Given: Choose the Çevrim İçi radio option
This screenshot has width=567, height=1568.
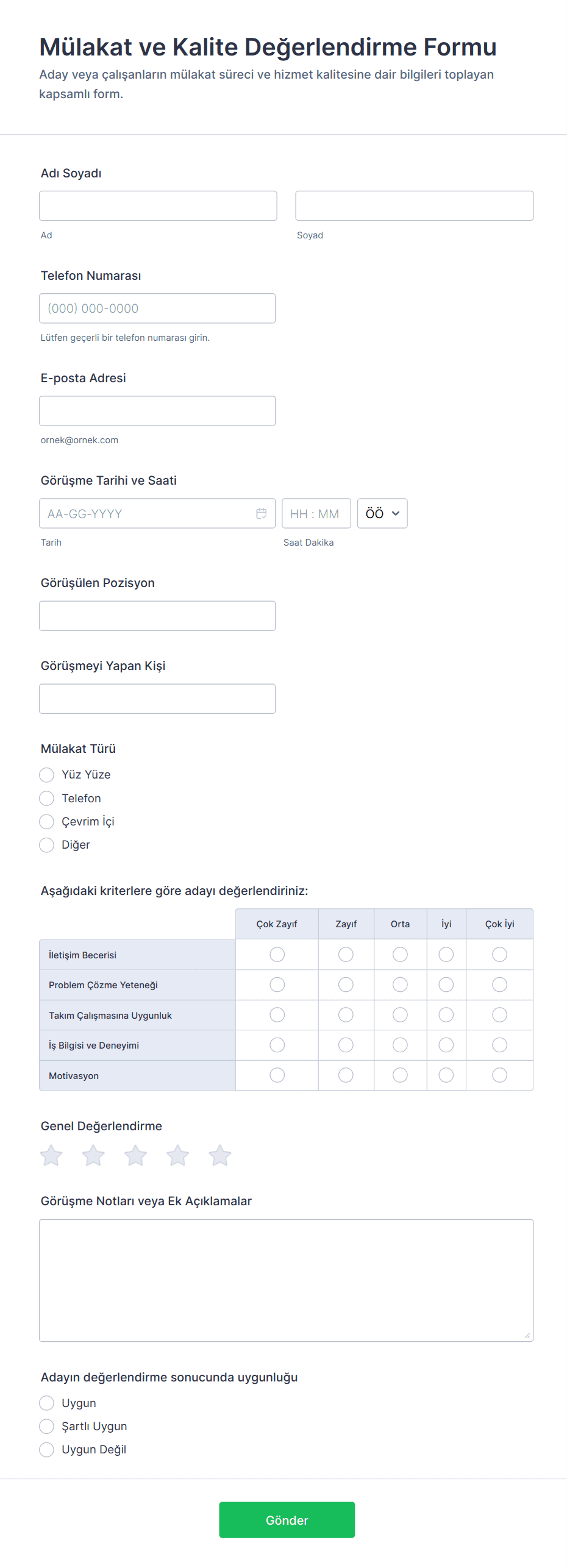Looking at the screenshot, I should pyautogui.click(x=47, y=822).
